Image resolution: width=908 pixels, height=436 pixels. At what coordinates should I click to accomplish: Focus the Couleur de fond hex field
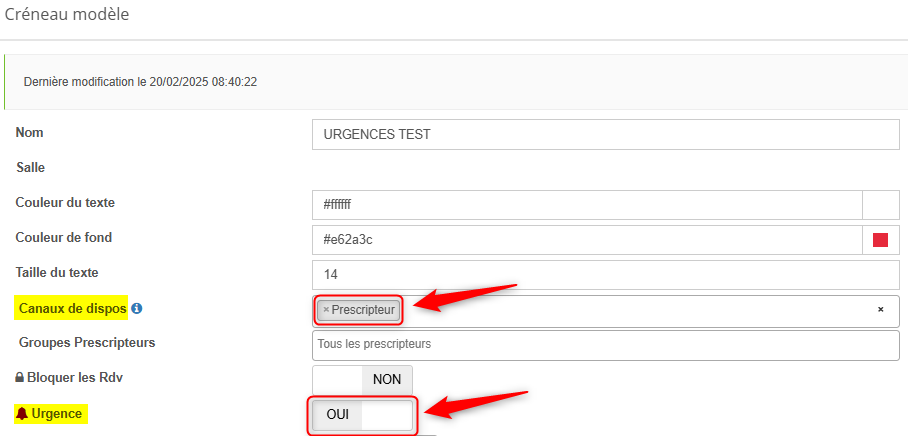[x=587, y=240]
